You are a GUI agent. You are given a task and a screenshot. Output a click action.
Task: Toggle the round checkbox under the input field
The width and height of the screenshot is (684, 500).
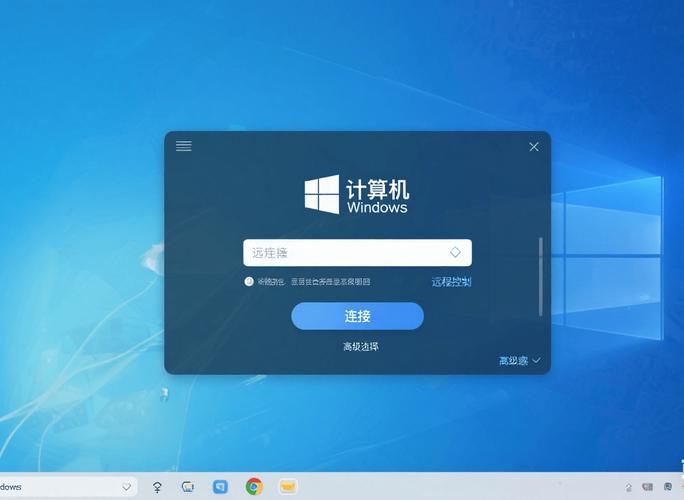tap(249, 281)
